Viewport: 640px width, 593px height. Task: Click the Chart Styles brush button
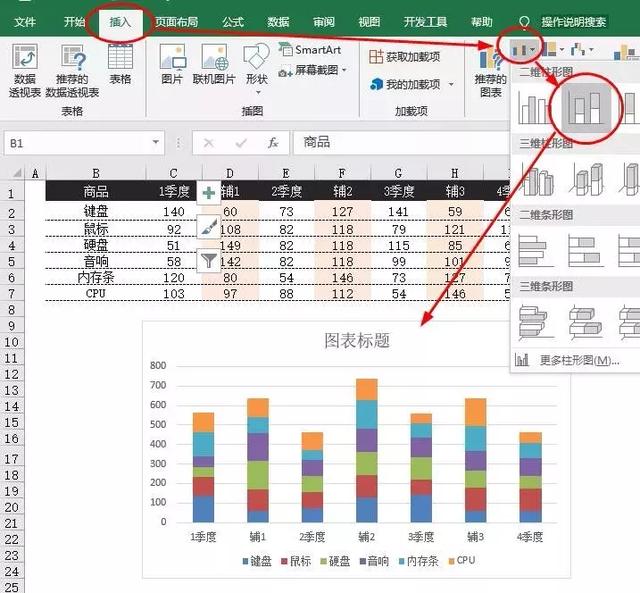(x=209, y=227)
